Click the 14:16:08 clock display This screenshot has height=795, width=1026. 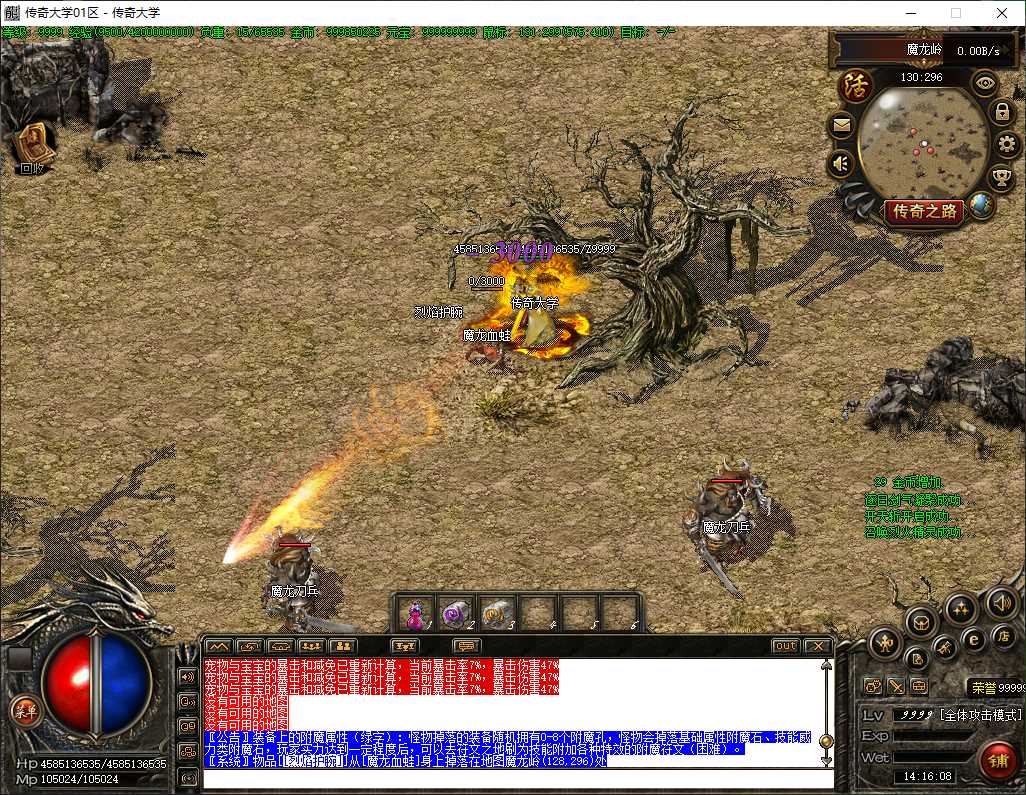927,776
